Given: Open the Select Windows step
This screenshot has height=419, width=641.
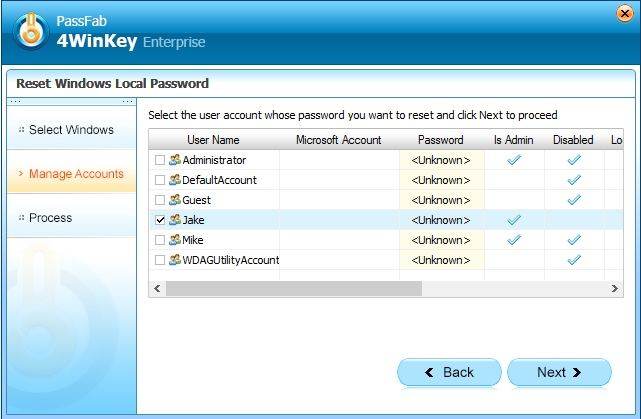Looking at the screenshot, I should [x=70, y=130].
